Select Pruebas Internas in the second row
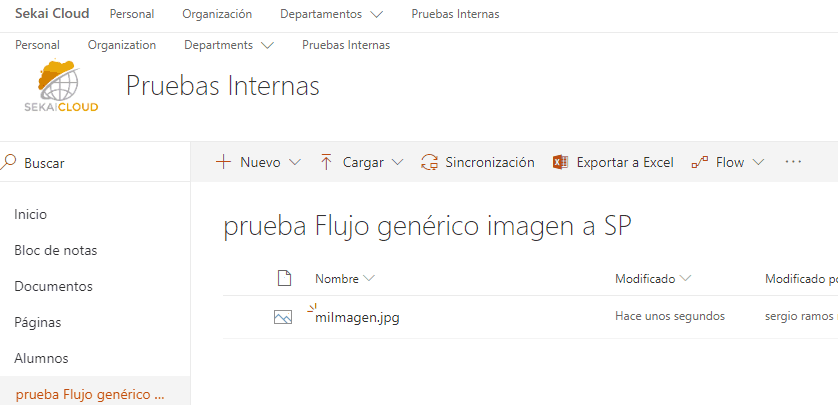The width and height of the screenshot is (838, 405). tap(346, 45)
